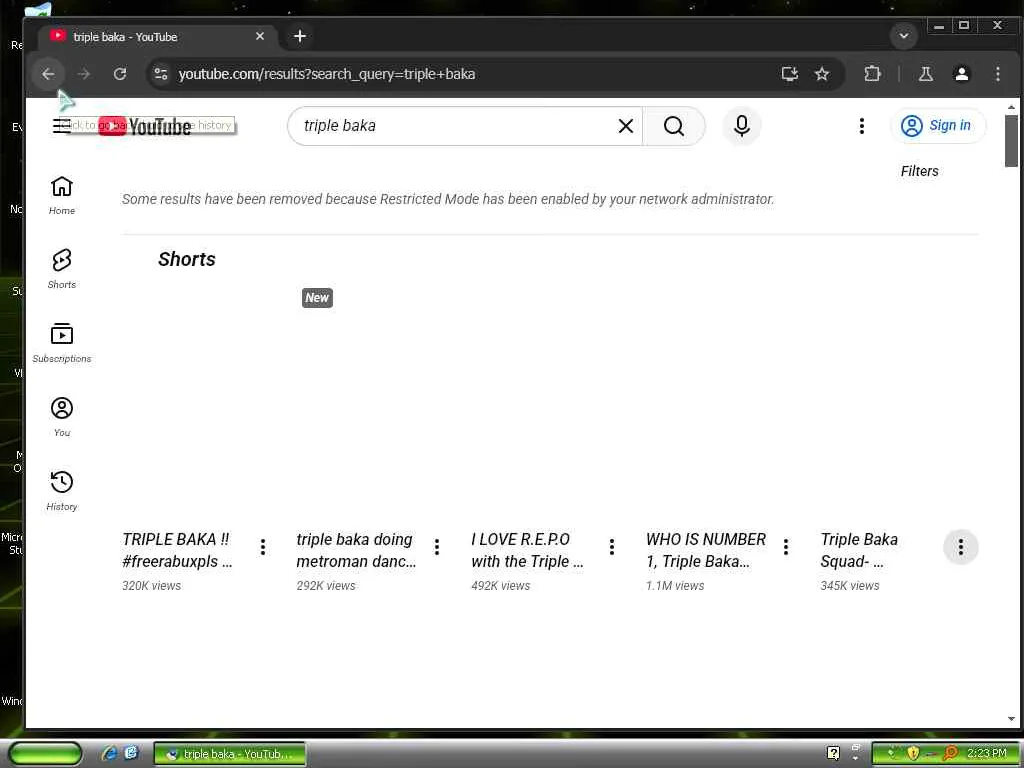1024x768 pixels.
Task: Click the Sign in button
Action: pos(937,125)
